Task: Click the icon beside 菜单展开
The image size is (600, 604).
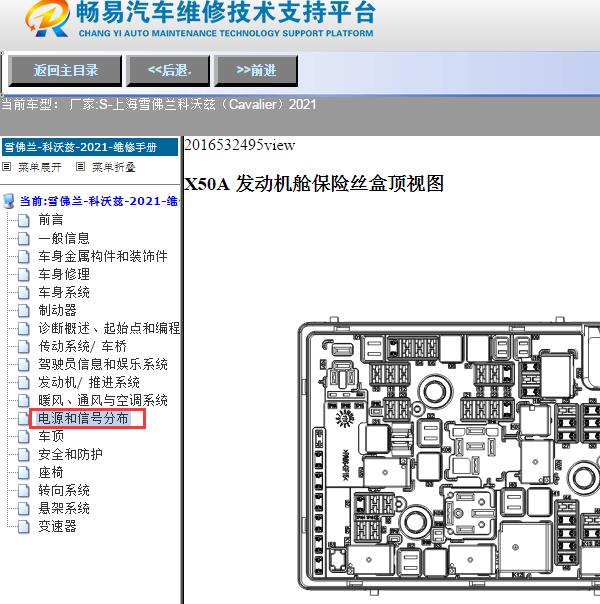Action: pyautogui.click(x=7, y=167)
